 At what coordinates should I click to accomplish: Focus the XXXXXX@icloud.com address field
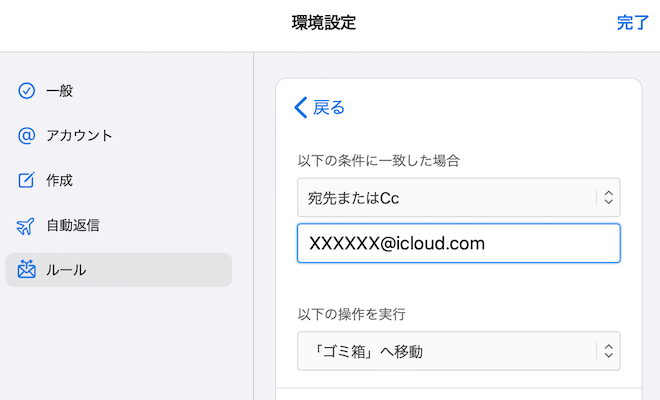[459, 243]
